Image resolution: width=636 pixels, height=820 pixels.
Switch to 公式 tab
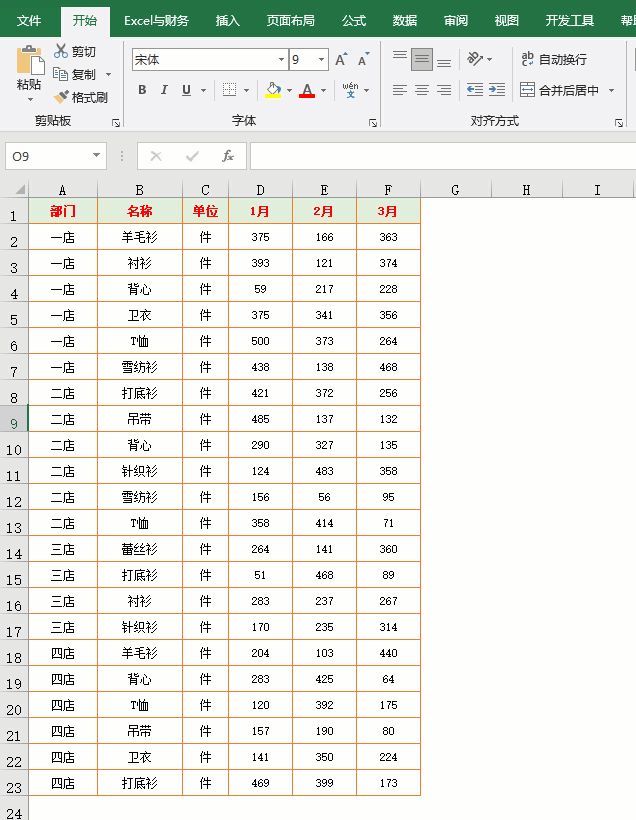354,20
